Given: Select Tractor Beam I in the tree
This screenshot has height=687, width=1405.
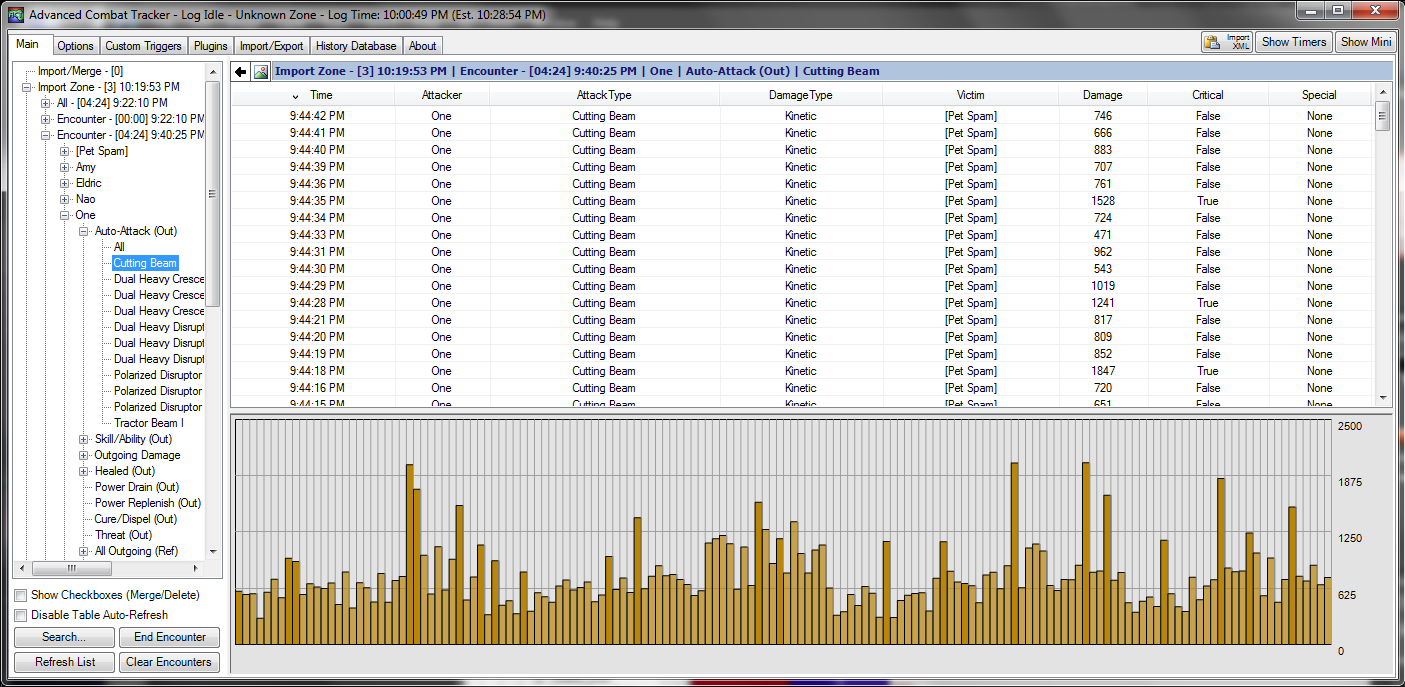Looking at the screenshot, I should pyautogui.click(x=148, y=423).
